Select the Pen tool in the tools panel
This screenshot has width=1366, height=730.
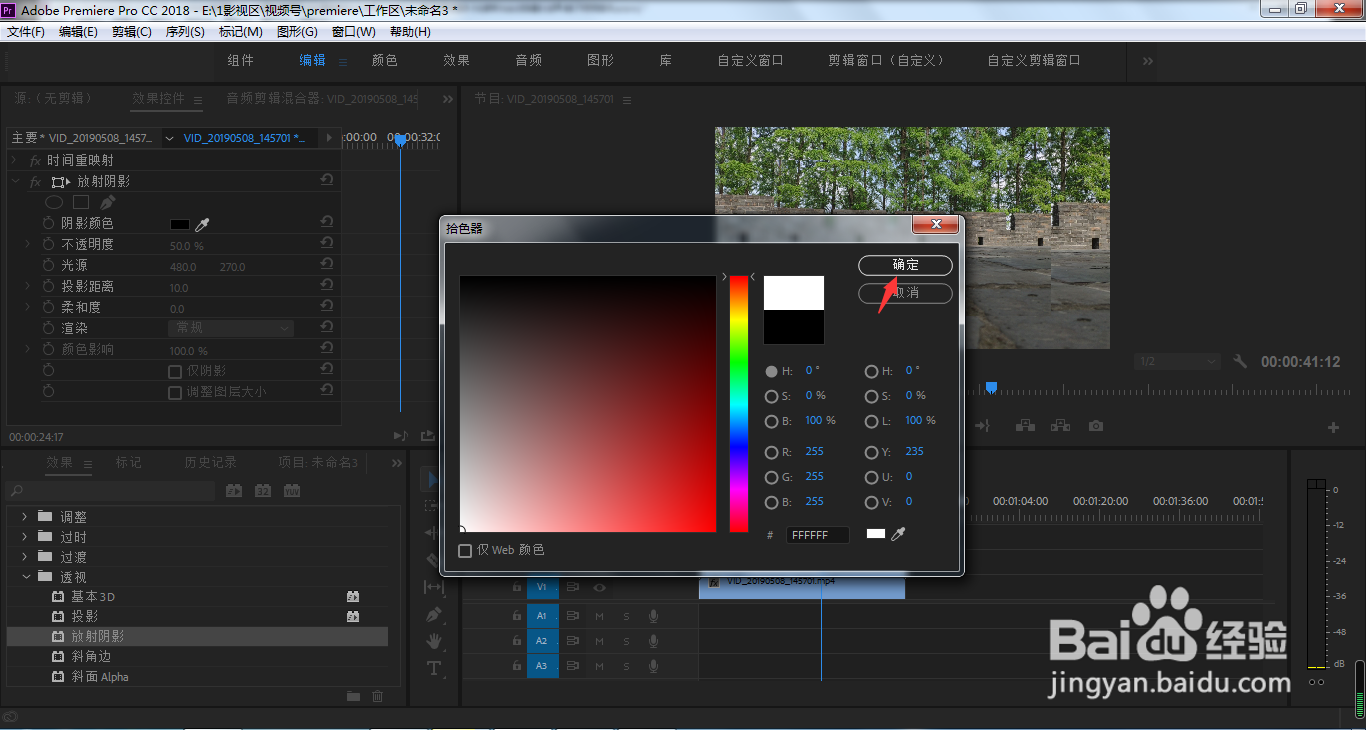tap(433, 614)
